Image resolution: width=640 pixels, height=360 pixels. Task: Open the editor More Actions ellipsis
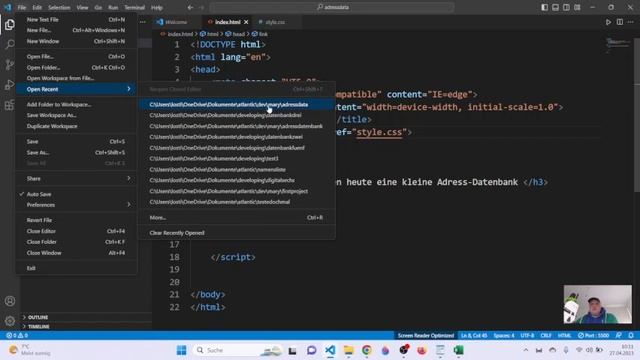pos(631,22)
